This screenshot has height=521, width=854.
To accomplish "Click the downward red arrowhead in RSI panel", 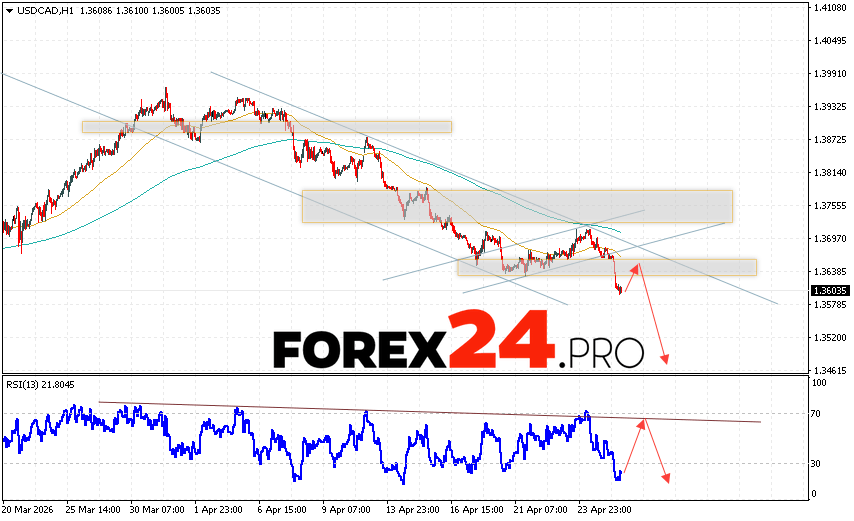I will [x=665, y=479].
